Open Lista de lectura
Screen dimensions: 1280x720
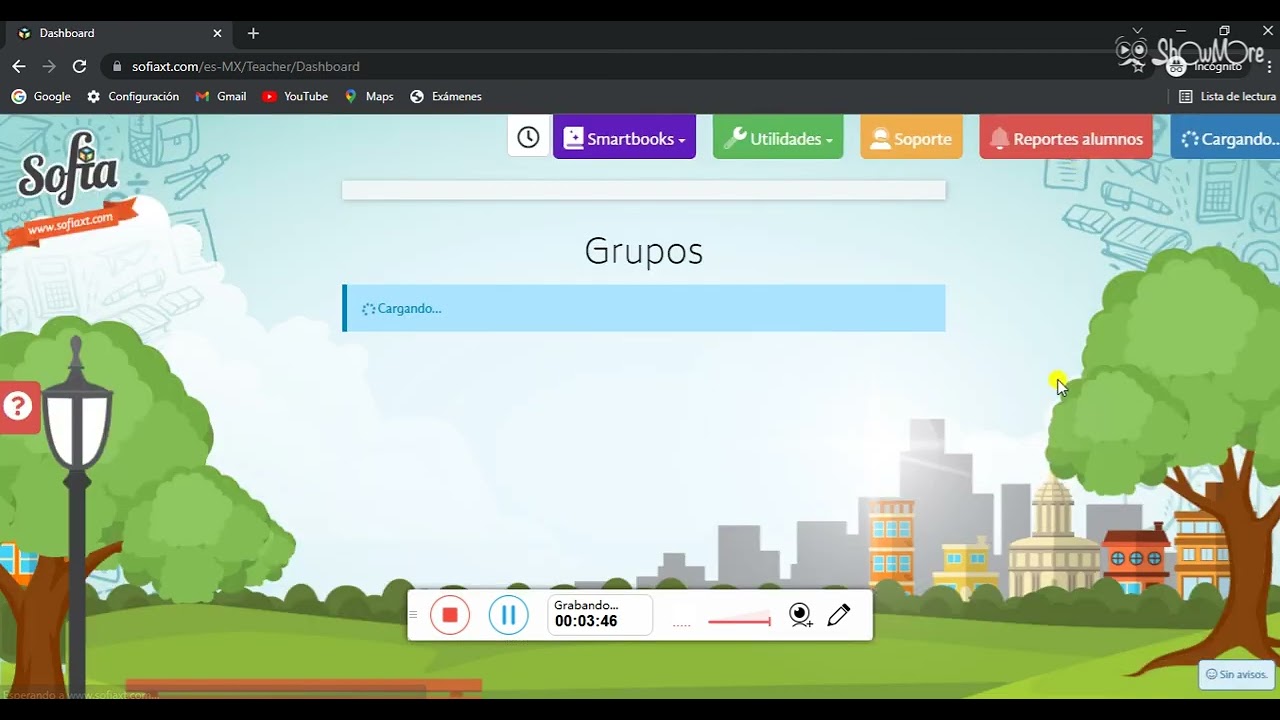[1227, 97]
